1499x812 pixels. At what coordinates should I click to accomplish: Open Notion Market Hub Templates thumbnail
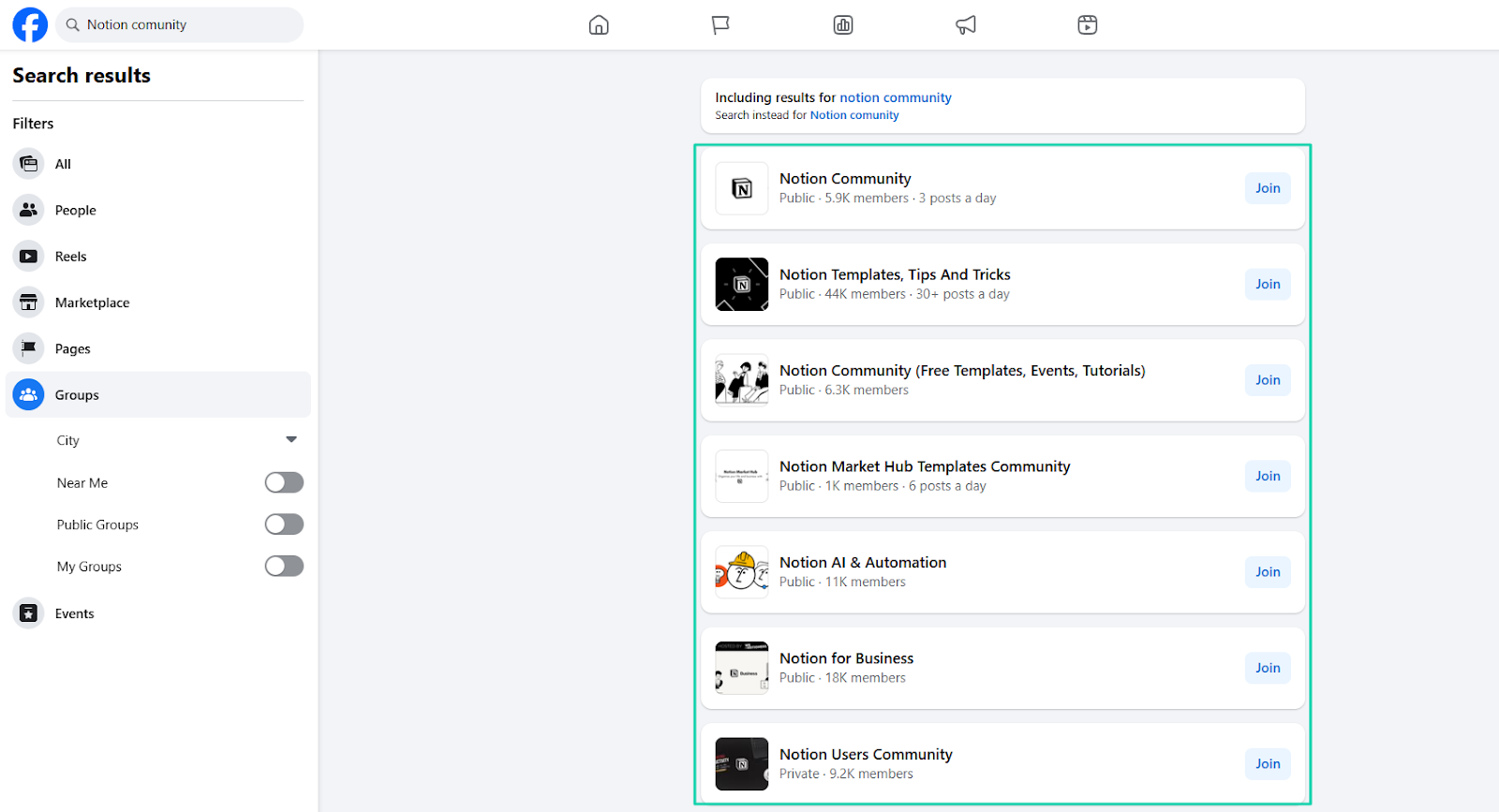click(x=742, y=476)
